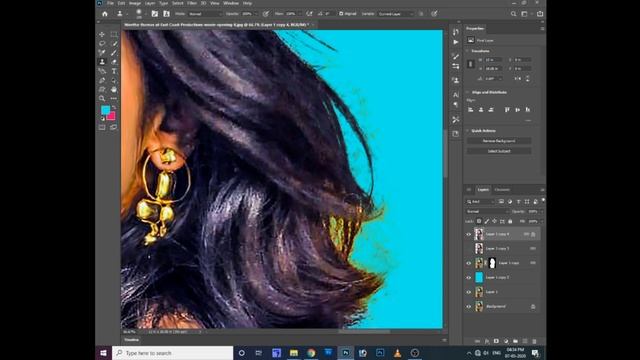Image resolution: width=640 pixels, height=360 pixels.
Task: Open the File menu
Action: [110, 3]
